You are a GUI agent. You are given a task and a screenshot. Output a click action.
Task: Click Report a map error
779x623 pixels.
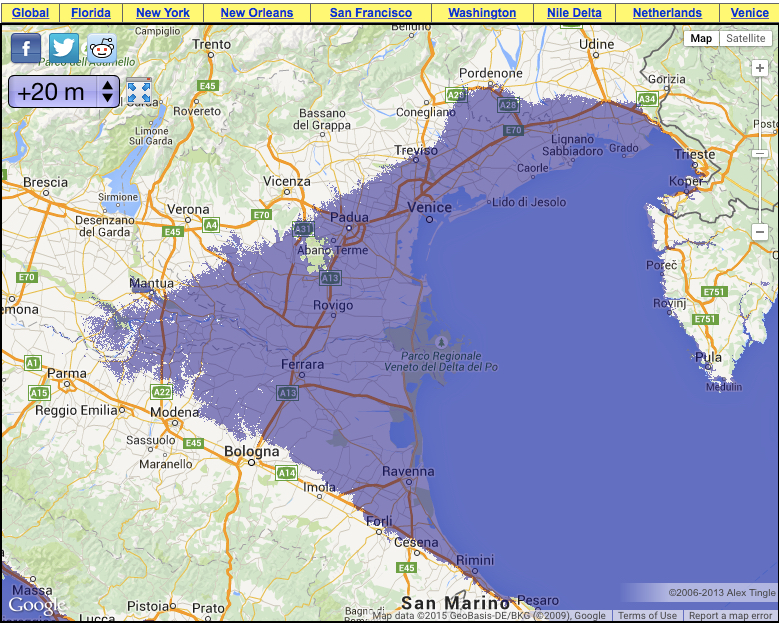(x=730, y=616)
